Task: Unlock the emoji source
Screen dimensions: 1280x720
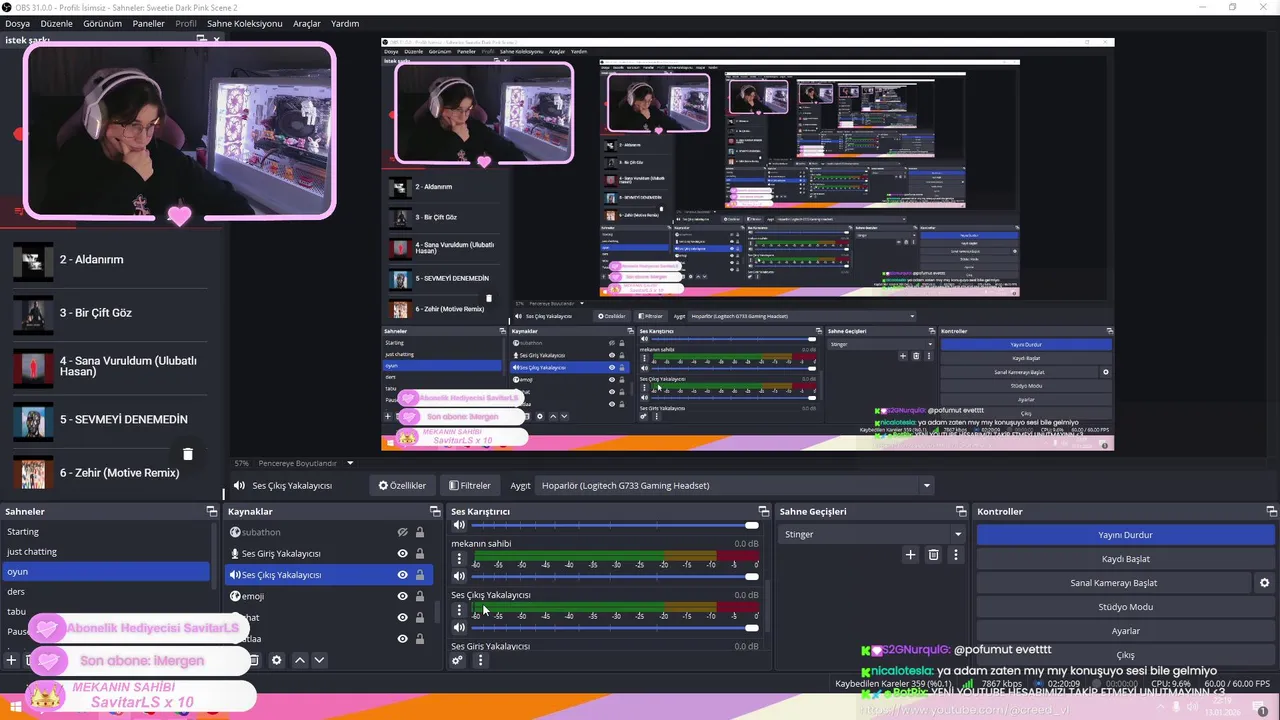Action: pyautogui.click(x=419, y=596)
